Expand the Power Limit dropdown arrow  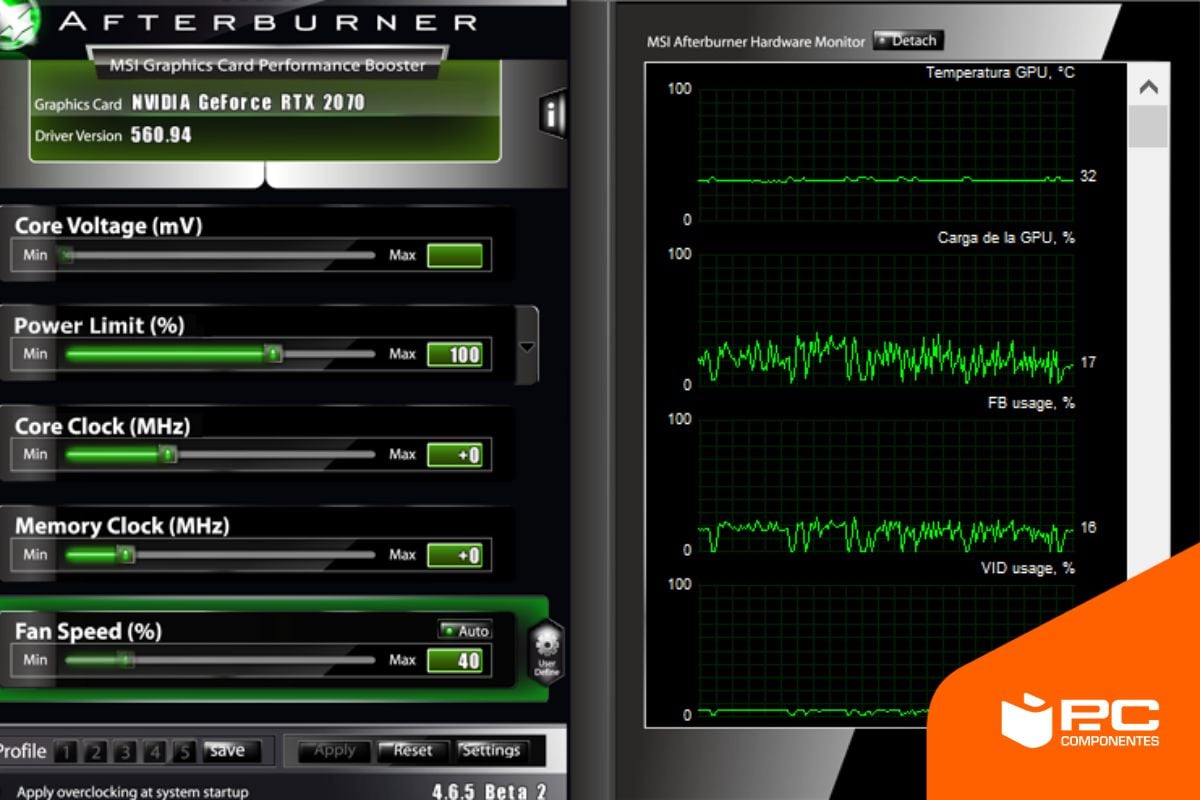pos(527,347)
